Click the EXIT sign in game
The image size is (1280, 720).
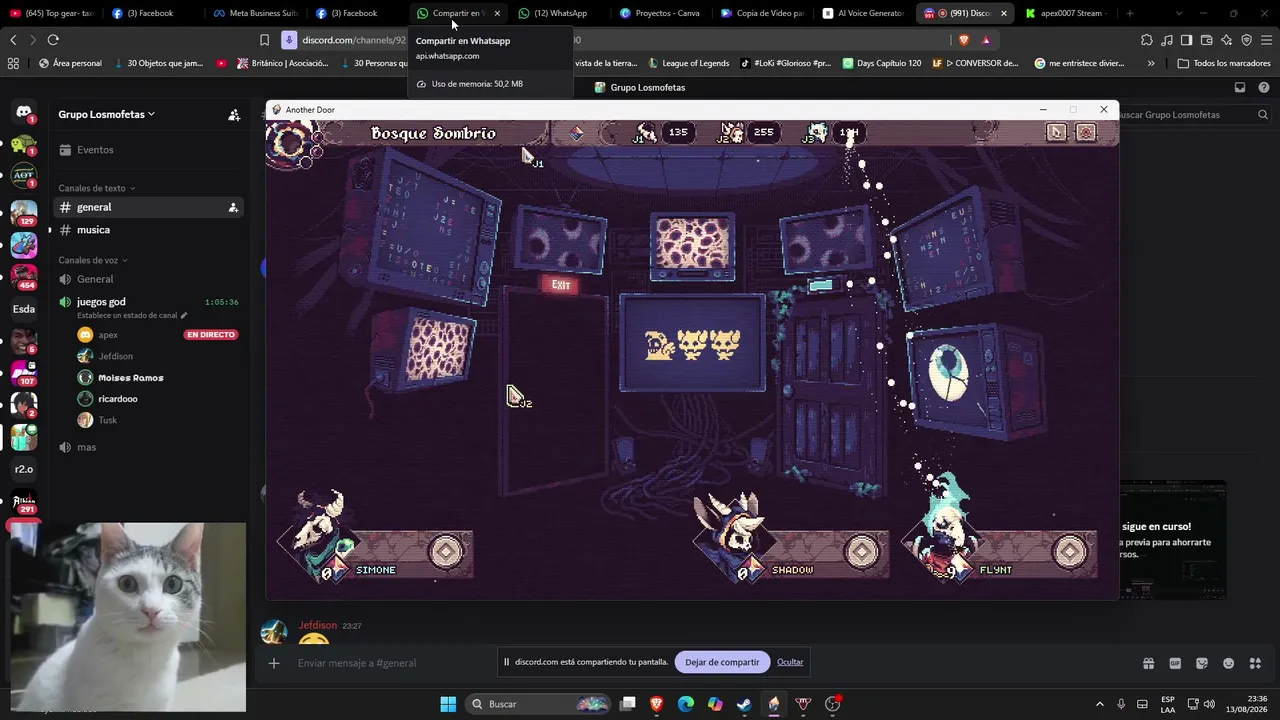point(561,285)
